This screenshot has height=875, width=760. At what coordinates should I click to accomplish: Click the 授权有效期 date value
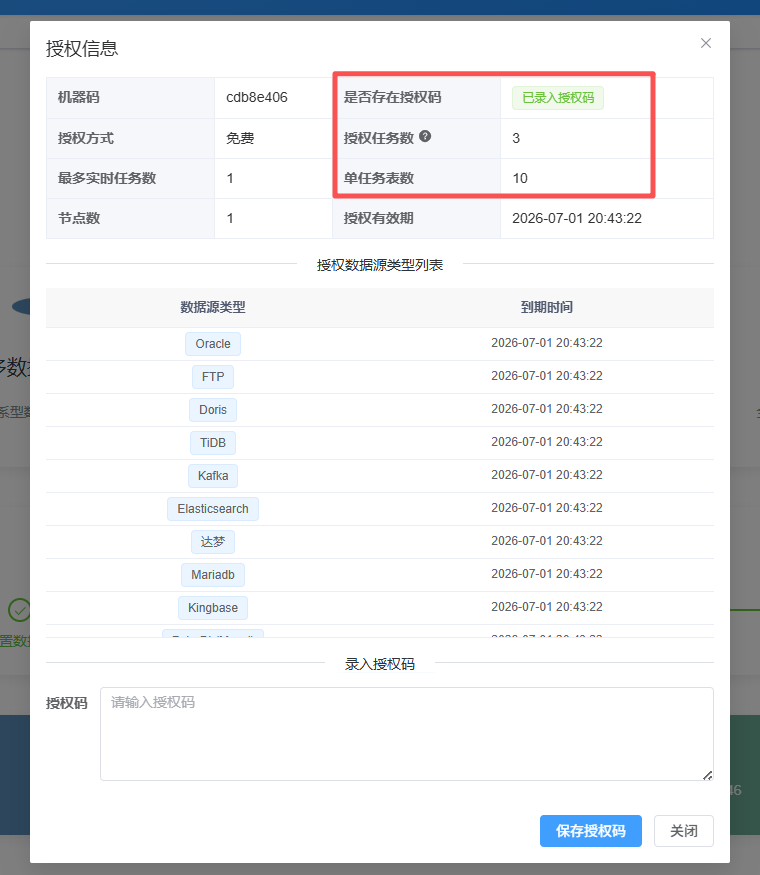576,218
